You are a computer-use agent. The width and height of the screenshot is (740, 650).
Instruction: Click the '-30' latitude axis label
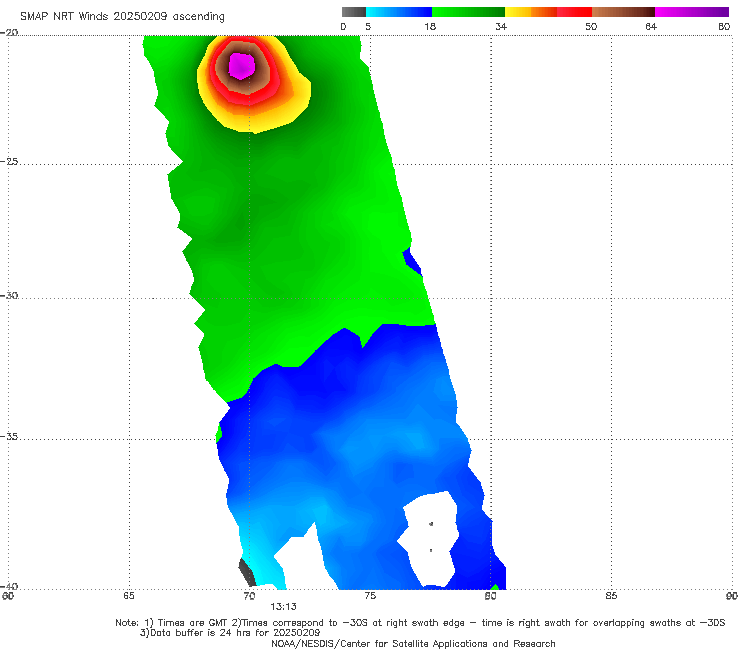point(9,295)
